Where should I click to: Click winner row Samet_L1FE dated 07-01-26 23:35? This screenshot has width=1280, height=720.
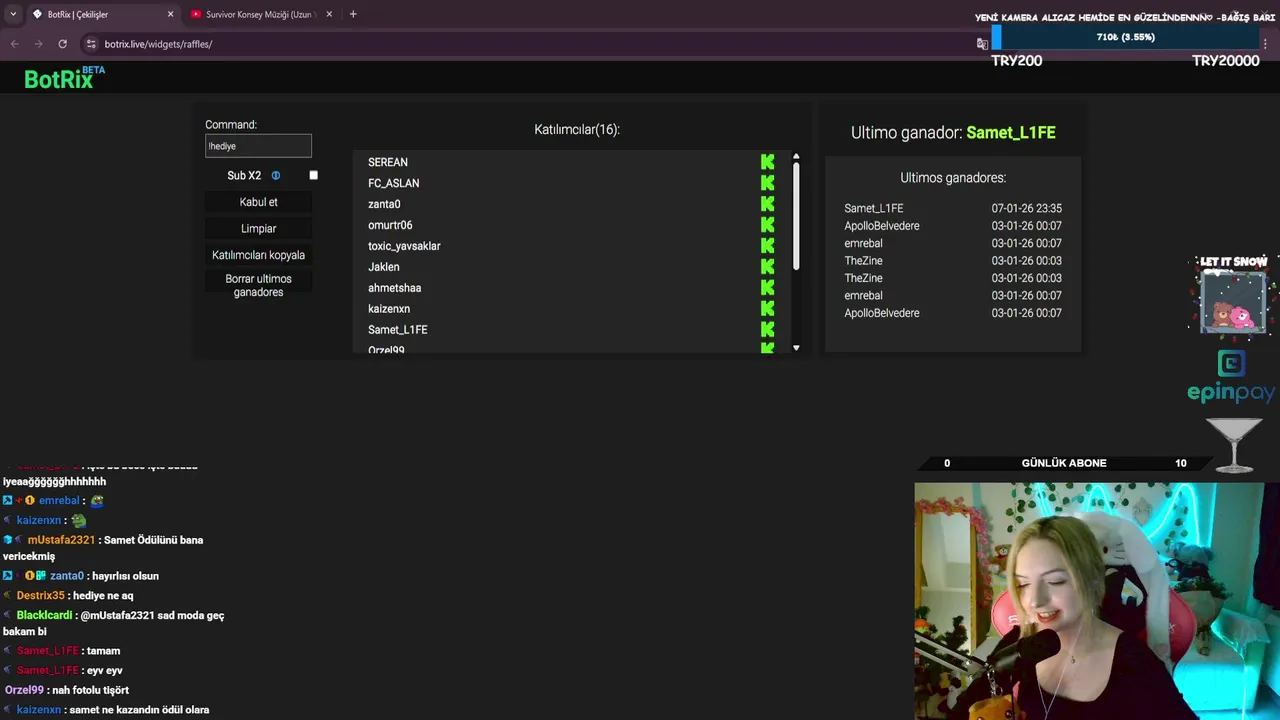pos(953,208)
